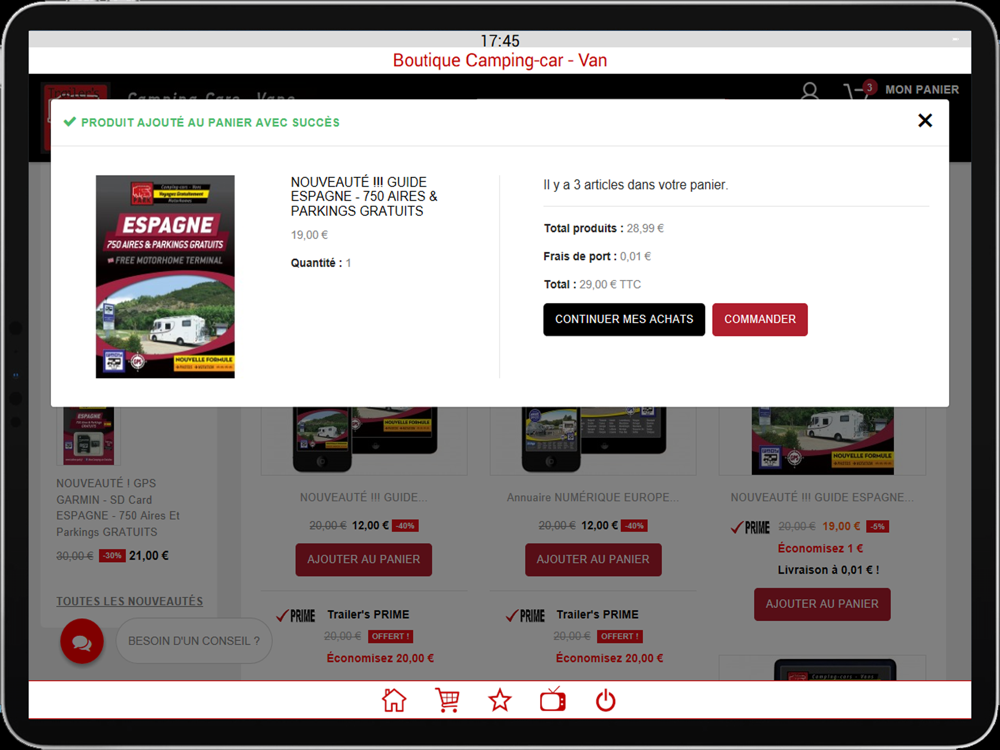Open Nouveauté Guide Espagne product title
1000x750 pixels.
point(822,497)
